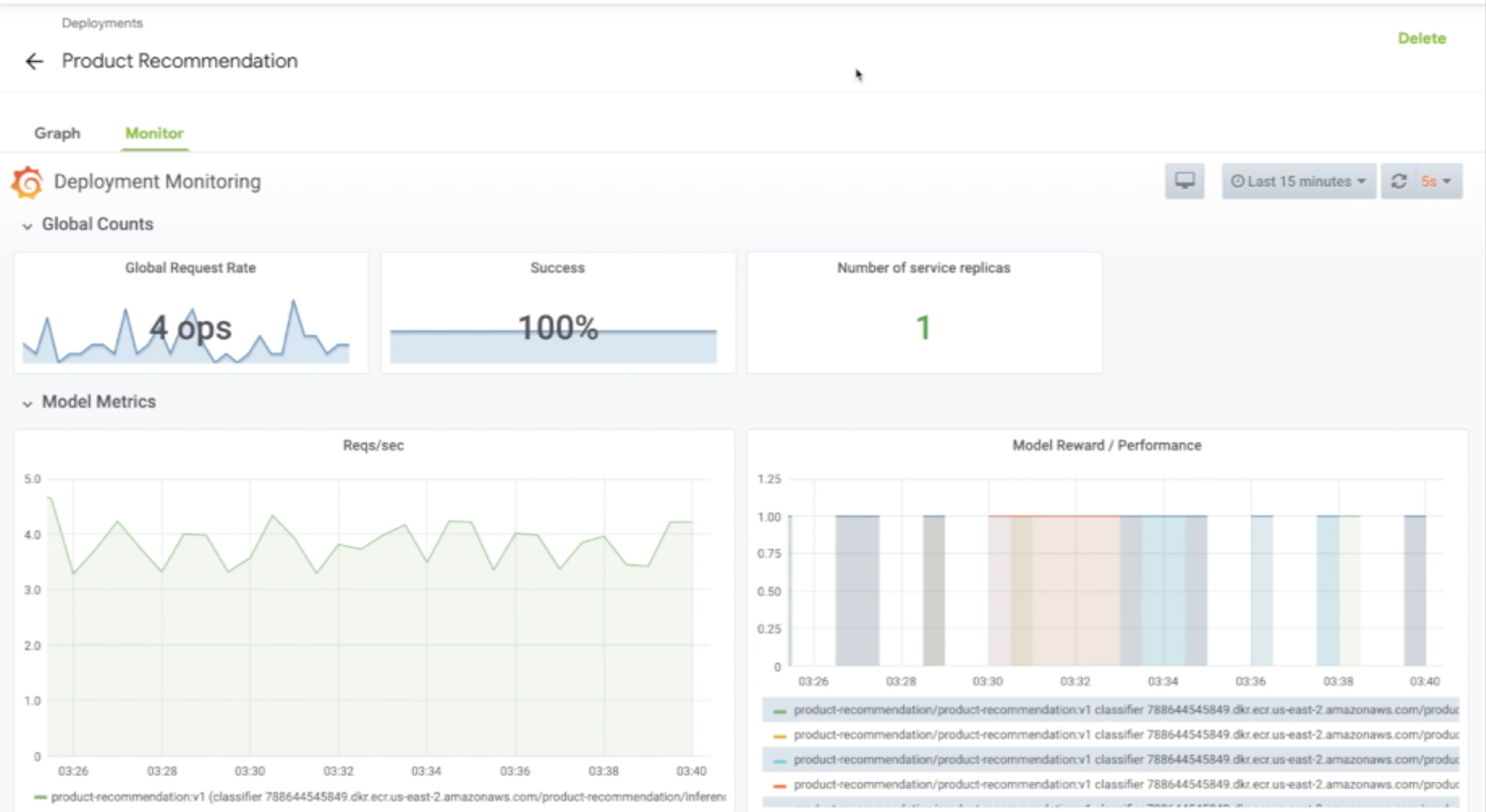Screen dimensions: 1486x812
Task: Click the Number of service replicas title
Action: (x=923, y=268)
